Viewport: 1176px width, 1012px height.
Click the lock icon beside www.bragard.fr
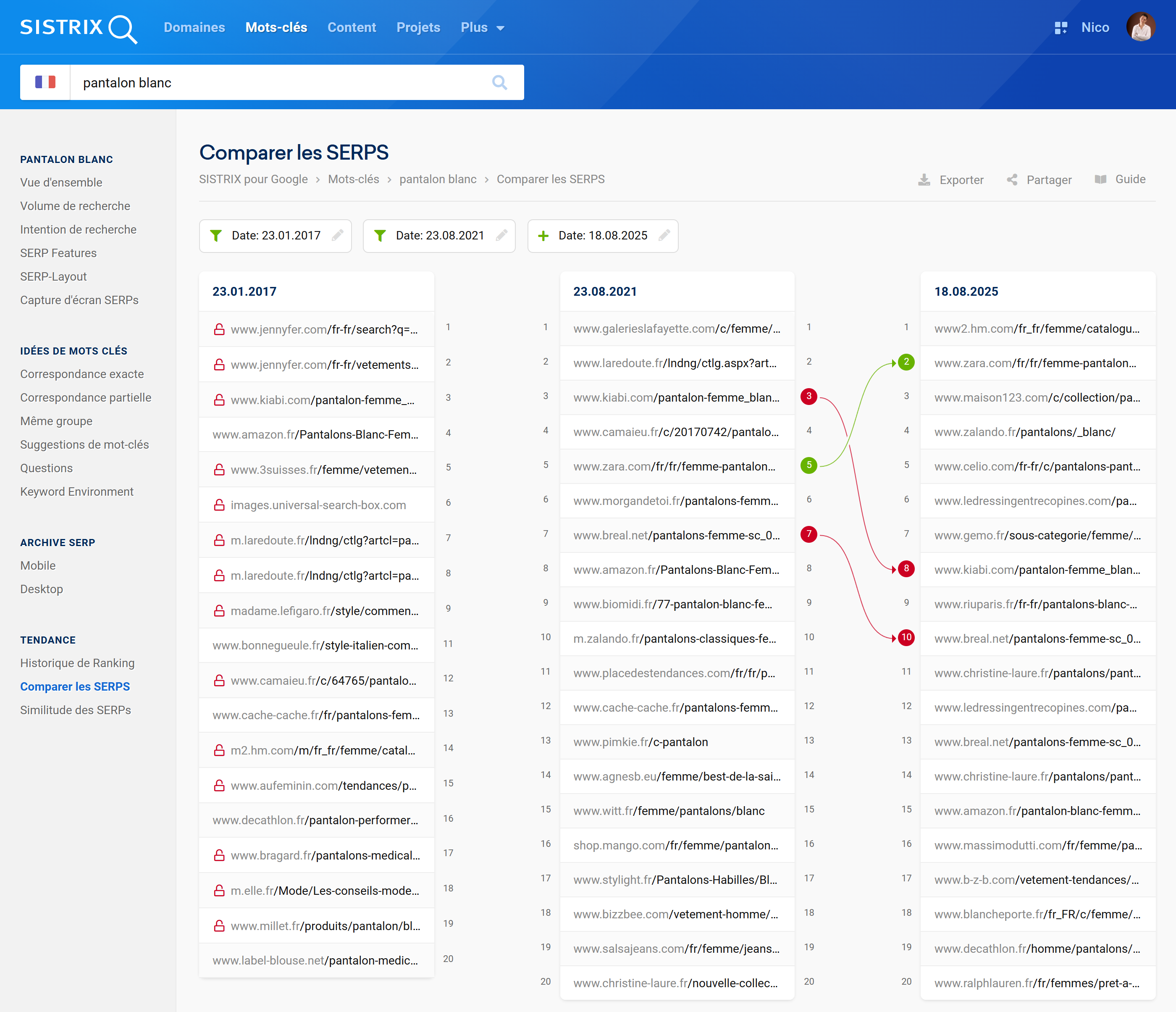[219, 855]
